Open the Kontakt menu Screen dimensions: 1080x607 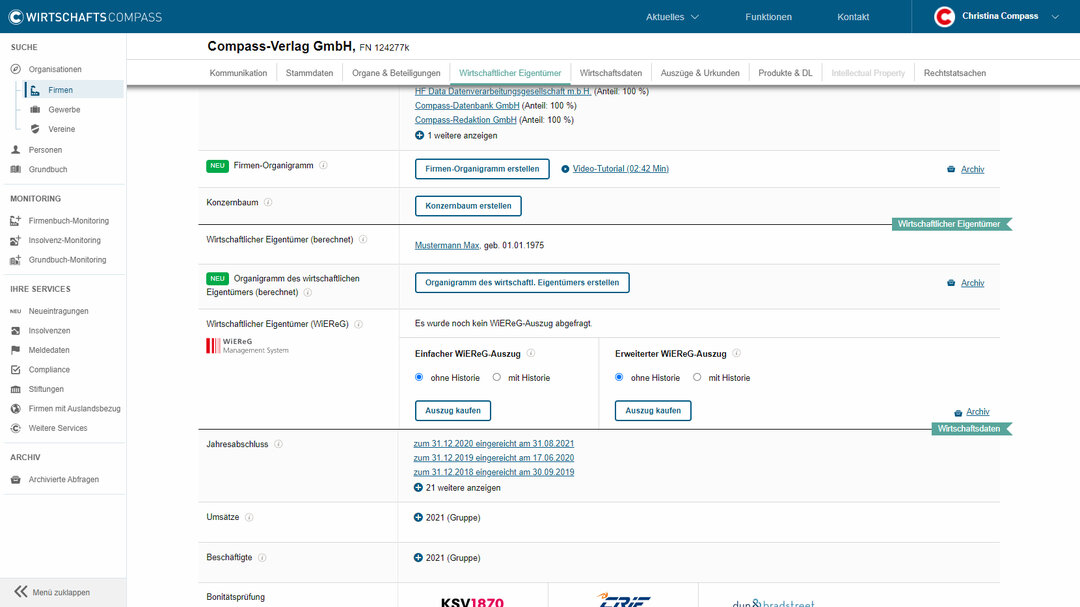(x=853, y=17)
